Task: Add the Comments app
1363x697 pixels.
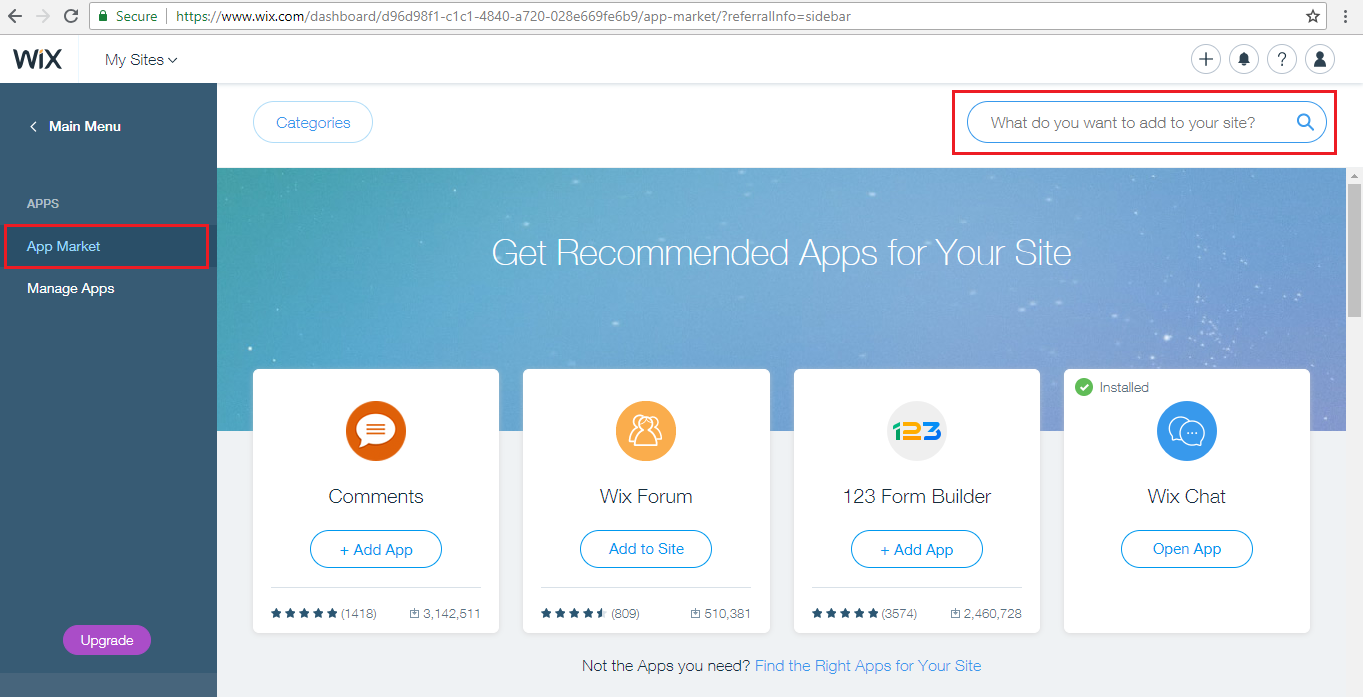Action: (x=376, y=549)
